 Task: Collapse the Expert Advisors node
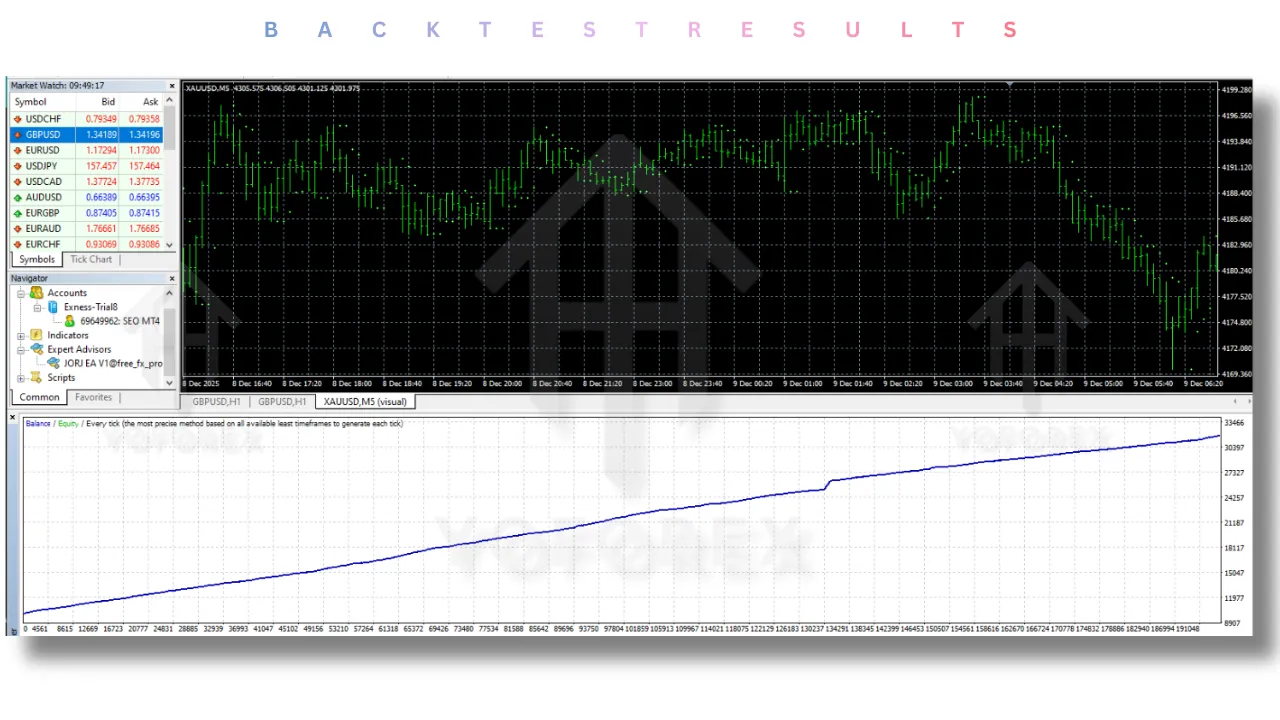(x=21, y=350)
